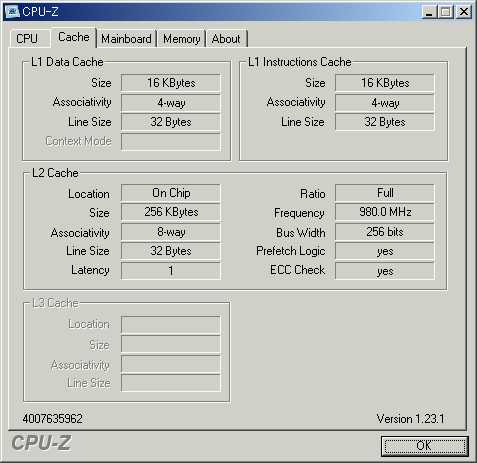Viewport: 477px width, 463px height.
Task: Click the Ratio label
Action: click(x=313, y=194)
